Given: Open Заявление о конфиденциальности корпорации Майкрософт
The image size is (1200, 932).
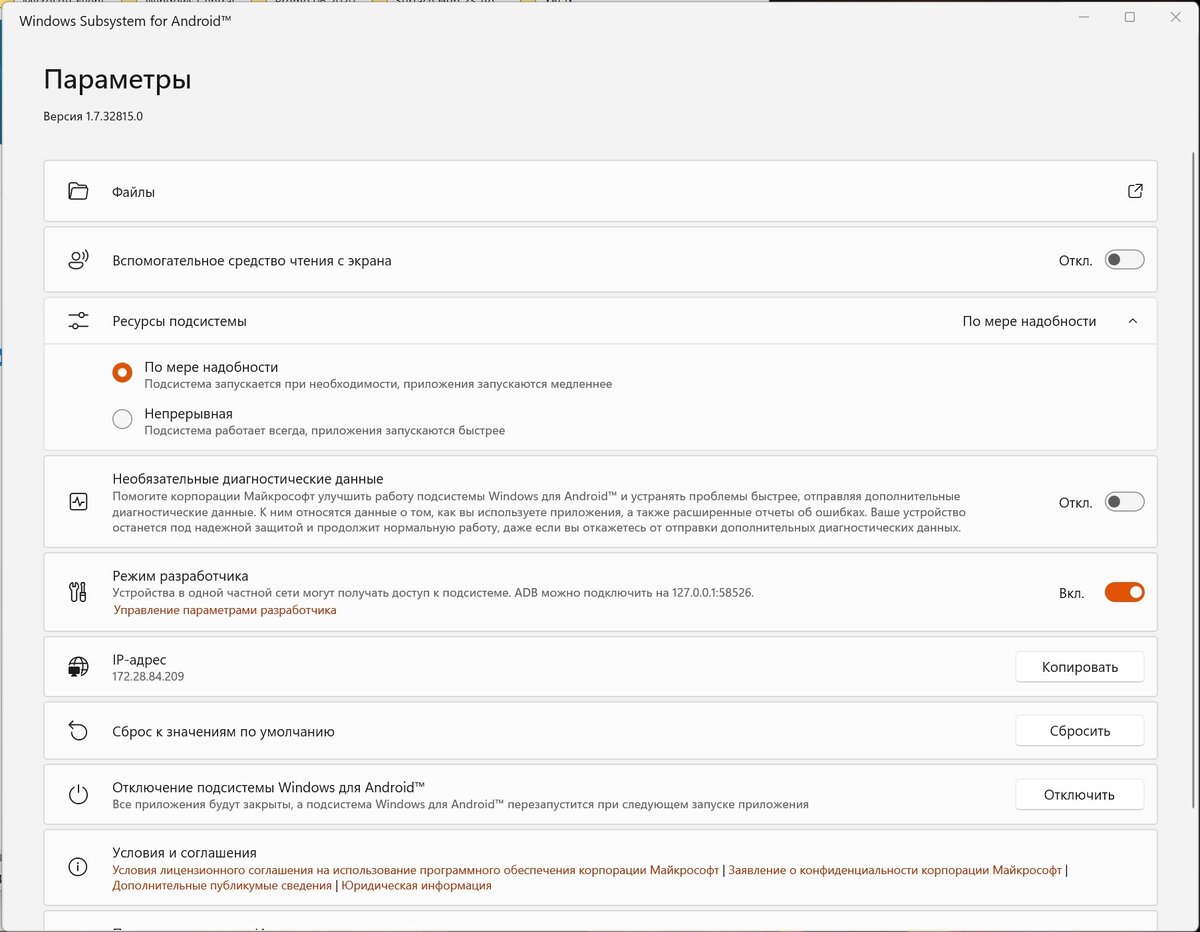Looking at the screenshot, I should point(895,871).
